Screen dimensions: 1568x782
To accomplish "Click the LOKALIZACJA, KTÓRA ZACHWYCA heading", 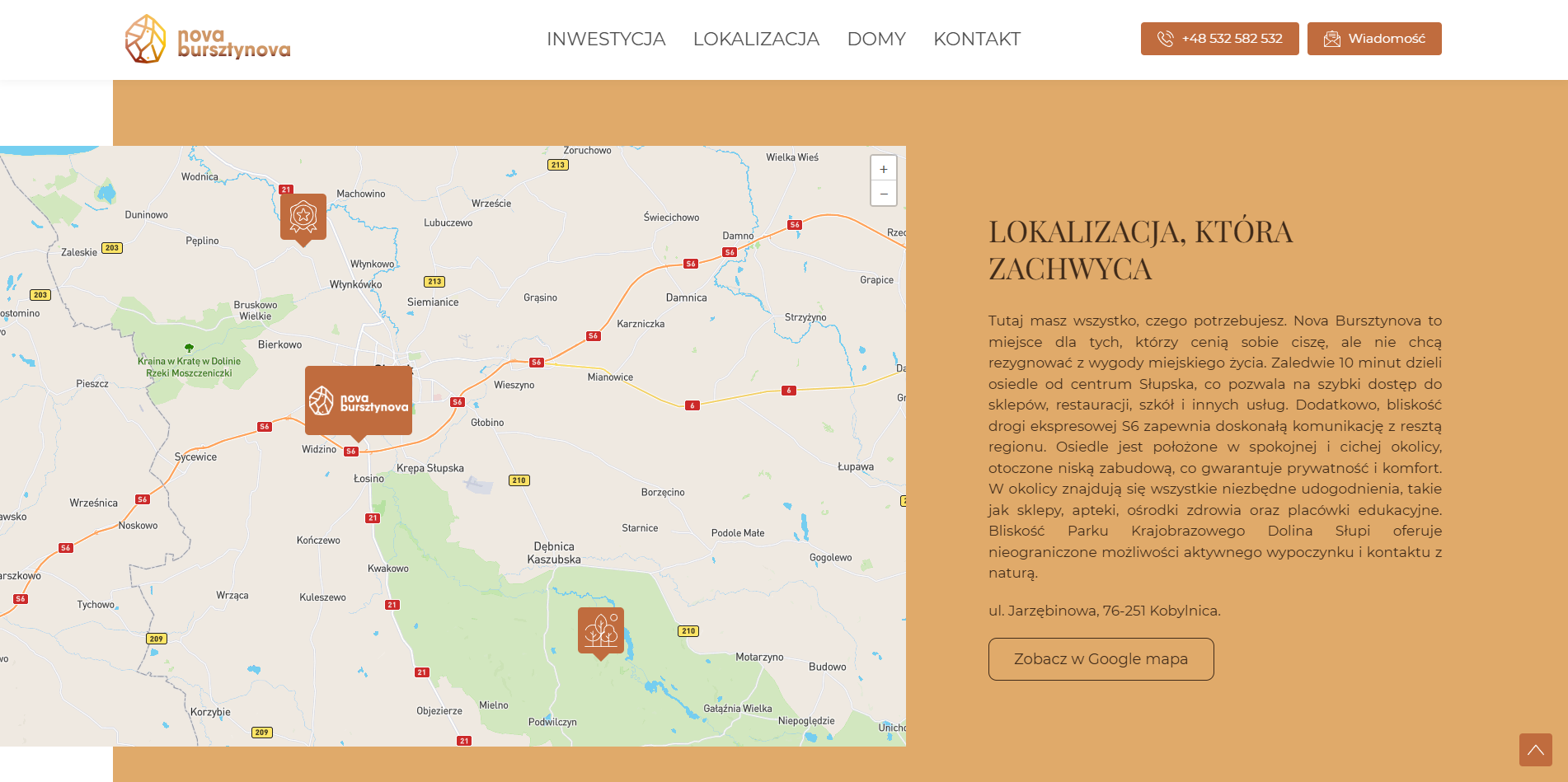I will 1141,251.
